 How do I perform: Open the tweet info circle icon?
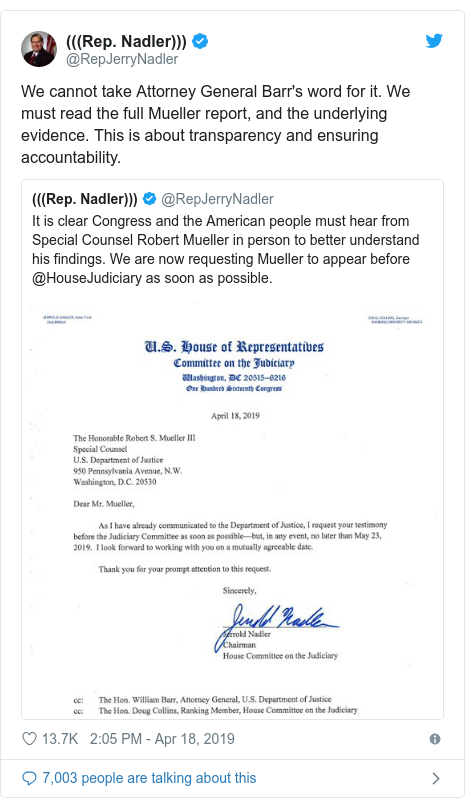(x=435, y=739)
